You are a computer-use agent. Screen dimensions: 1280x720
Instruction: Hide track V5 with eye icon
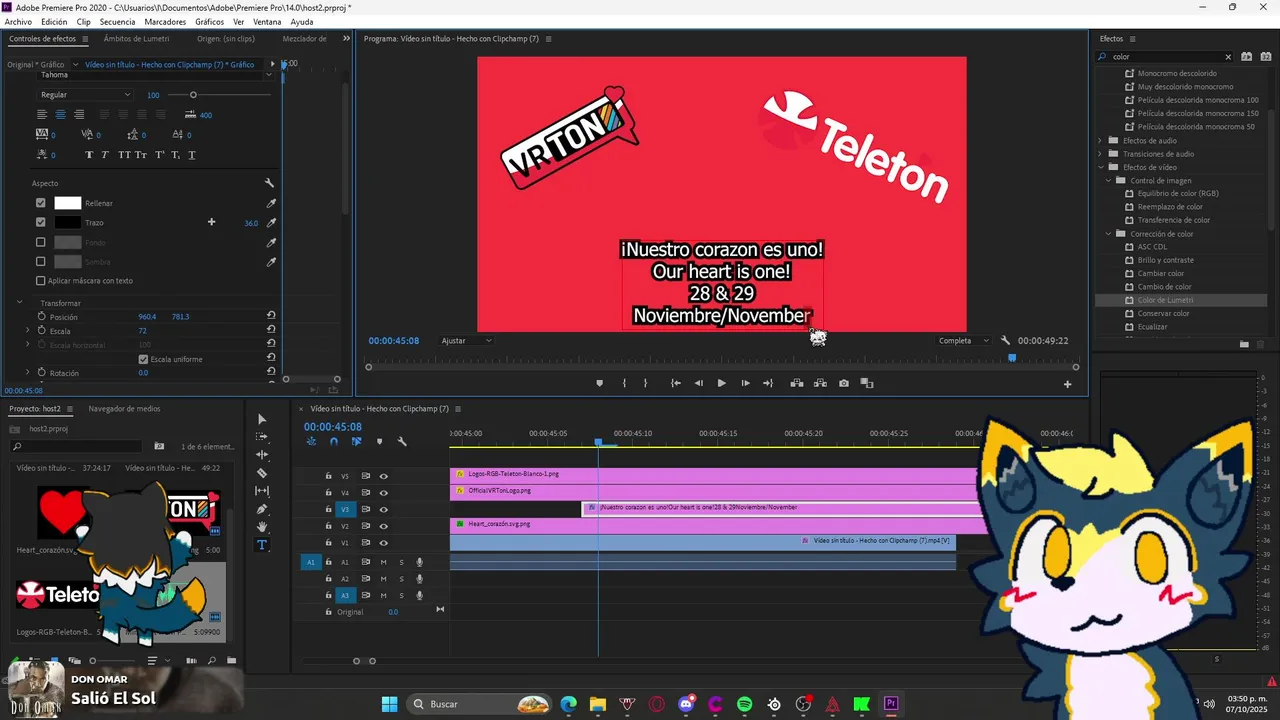click(383, 476)
